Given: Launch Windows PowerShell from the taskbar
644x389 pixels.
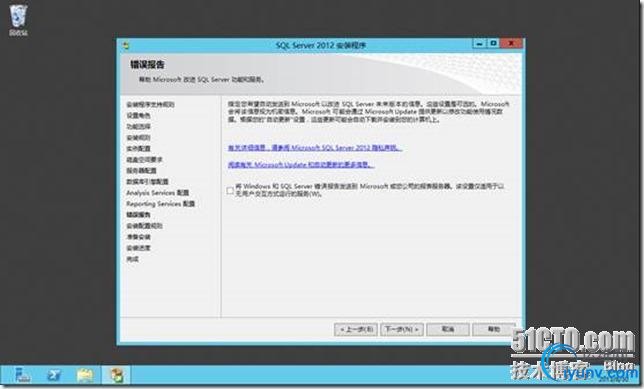Looking at the screenshot, I should (54, 375).
